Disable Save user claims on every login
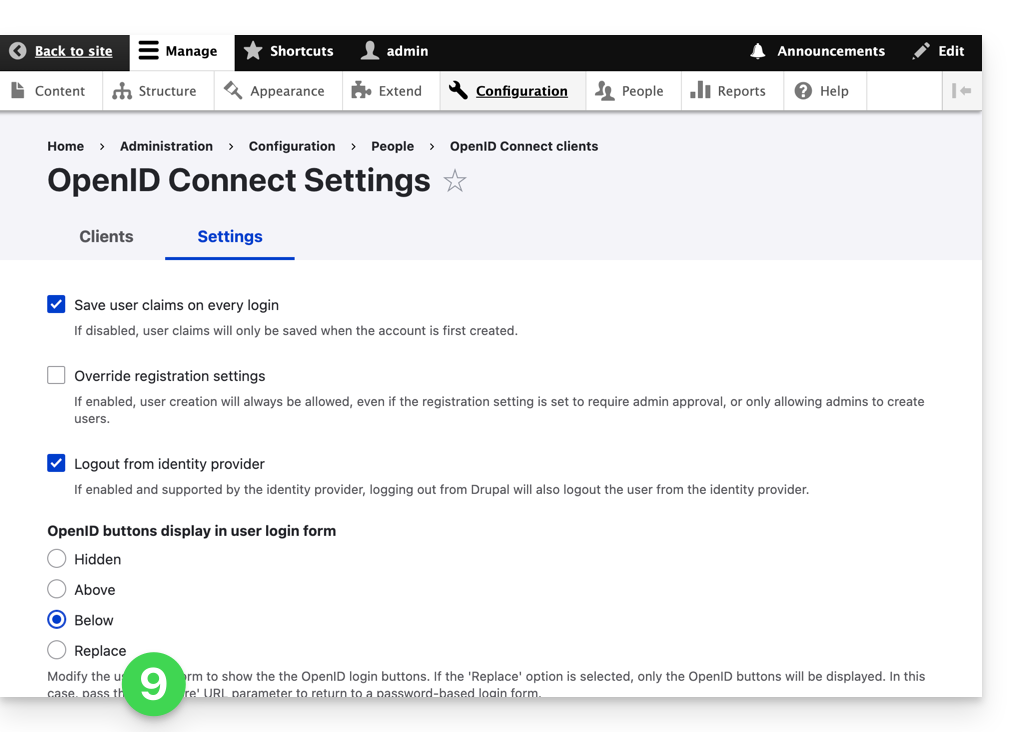The width and height of the screenshot is (1017, 732). pyautogui.click(x=56, y=304)
